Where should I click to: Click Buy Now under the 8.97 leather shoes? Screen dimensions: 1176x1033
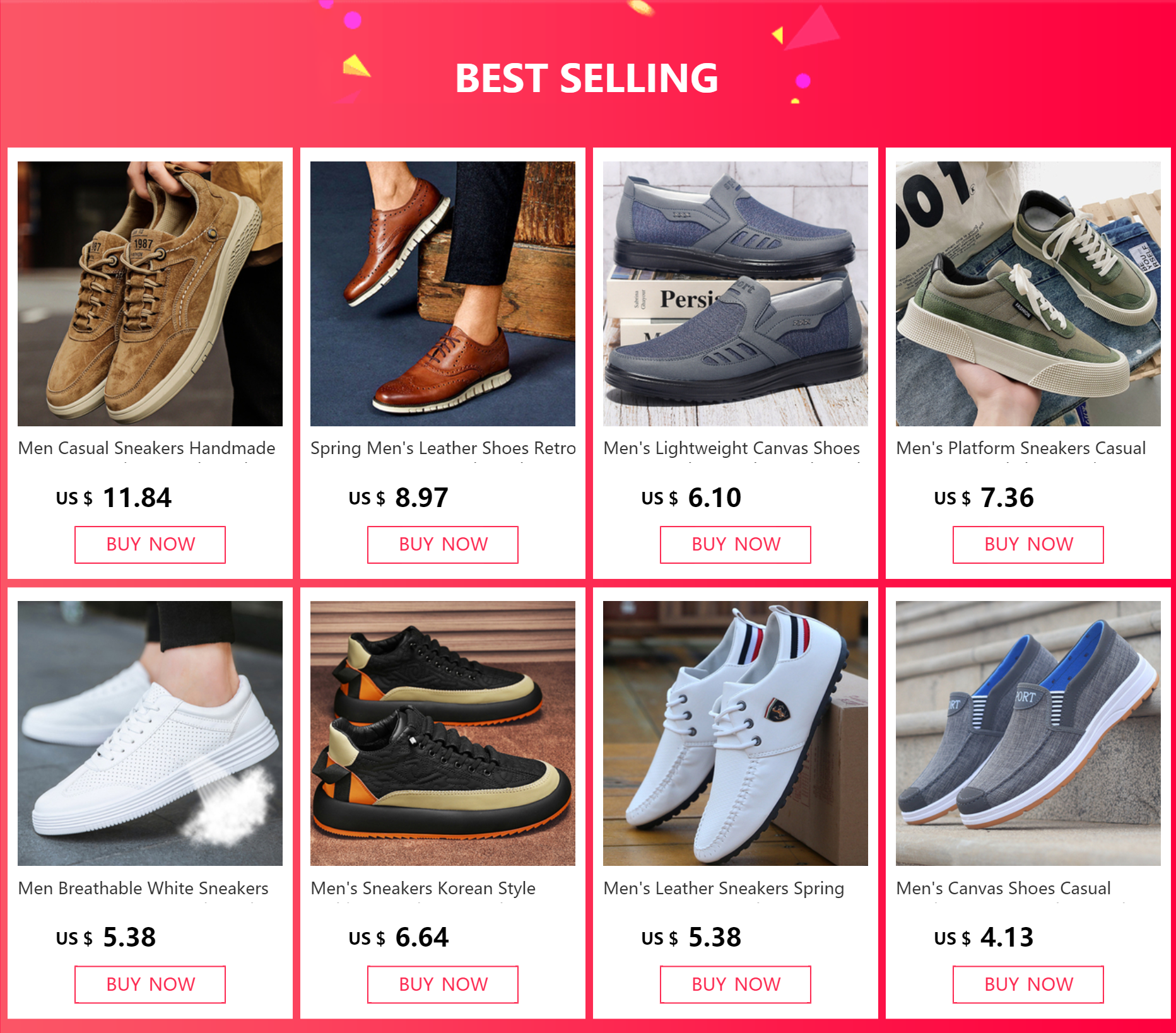[443, 544]
